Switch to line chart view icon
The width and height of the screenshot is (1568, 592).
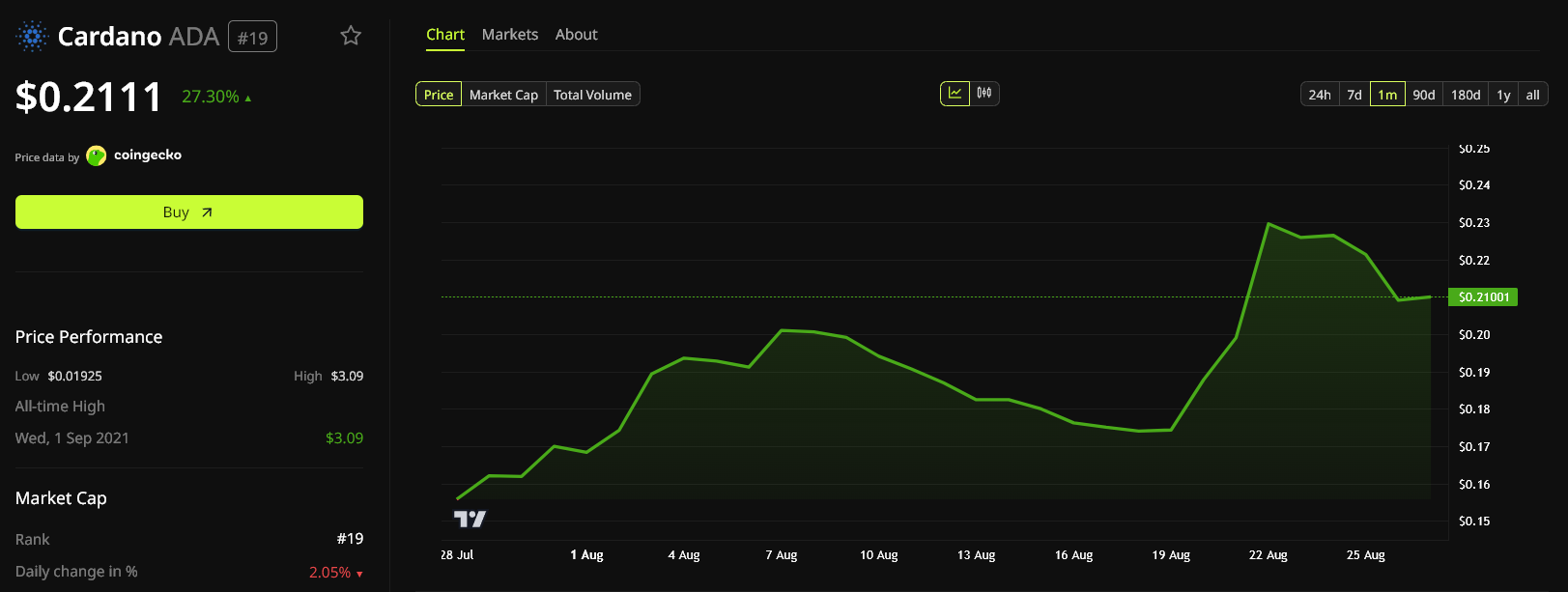click(955, 94)
